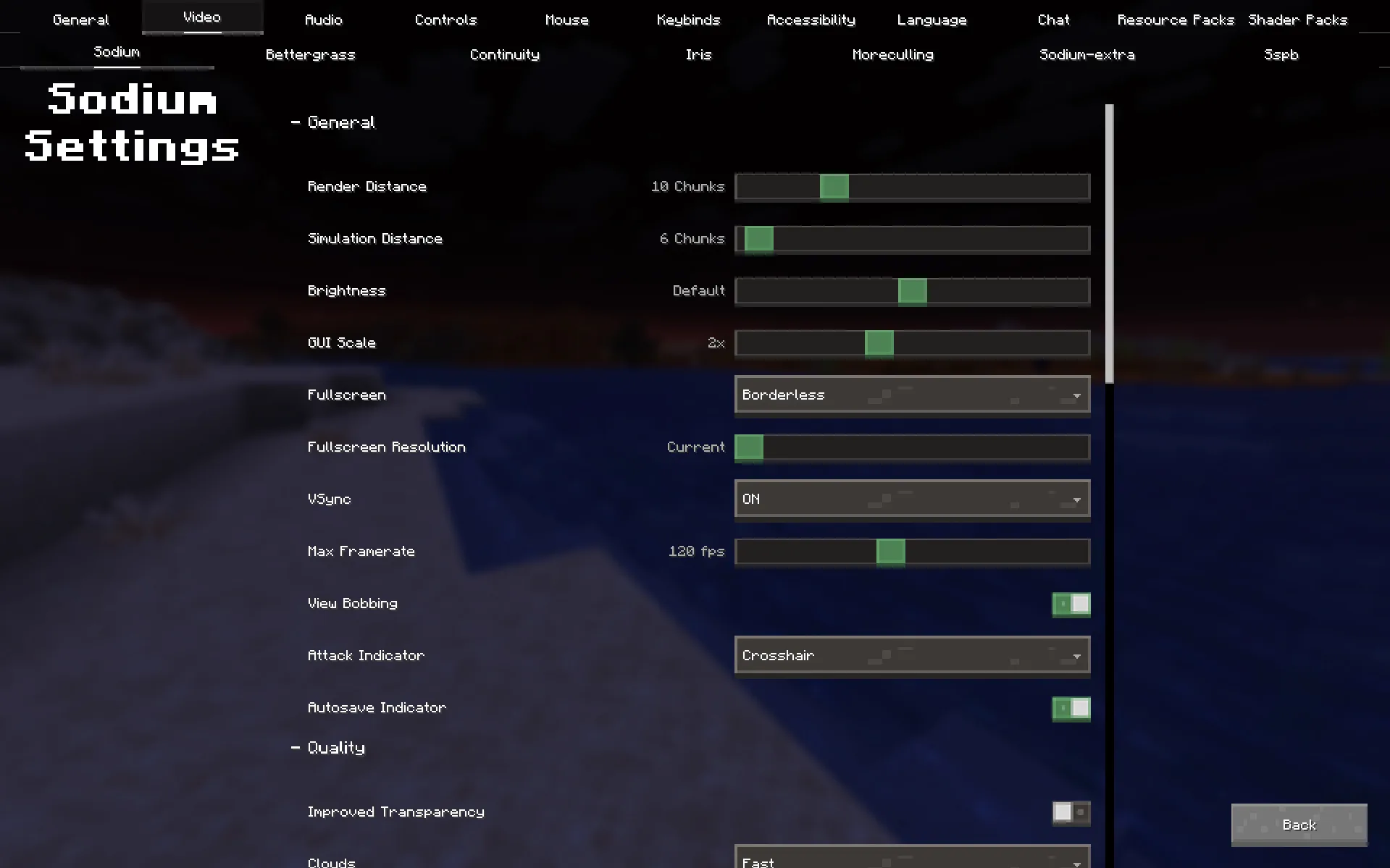1390x868 pixels.
Task: Click the "10 Chunks" render distance value
Action: coord(687,187)
